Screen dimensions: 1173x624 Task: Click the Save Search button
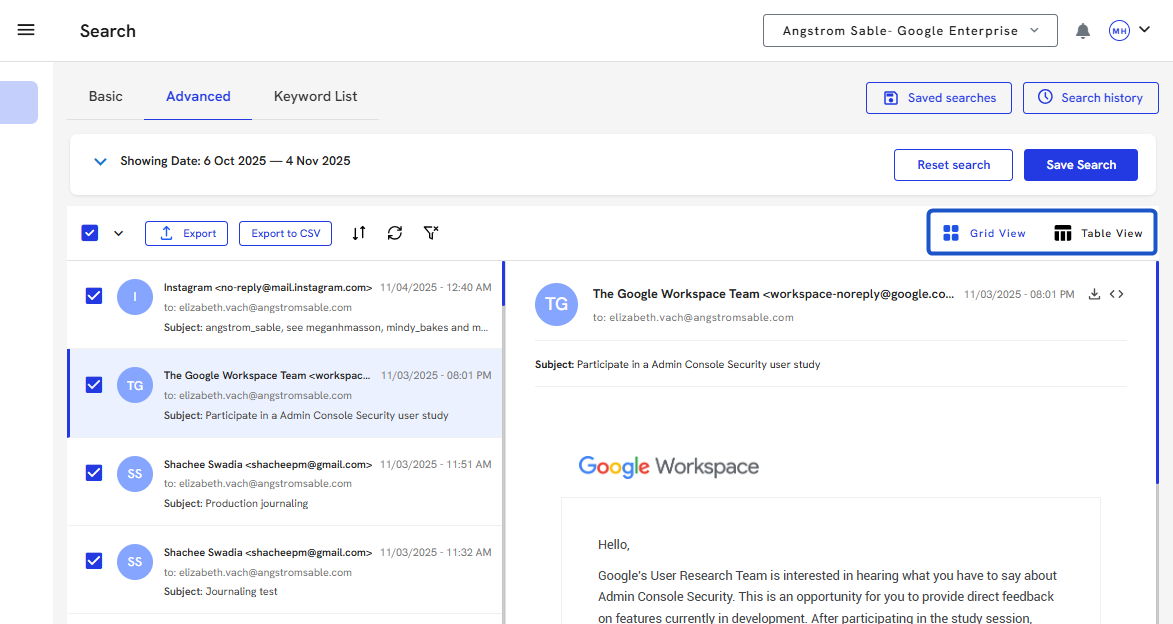click(1080, 165)
